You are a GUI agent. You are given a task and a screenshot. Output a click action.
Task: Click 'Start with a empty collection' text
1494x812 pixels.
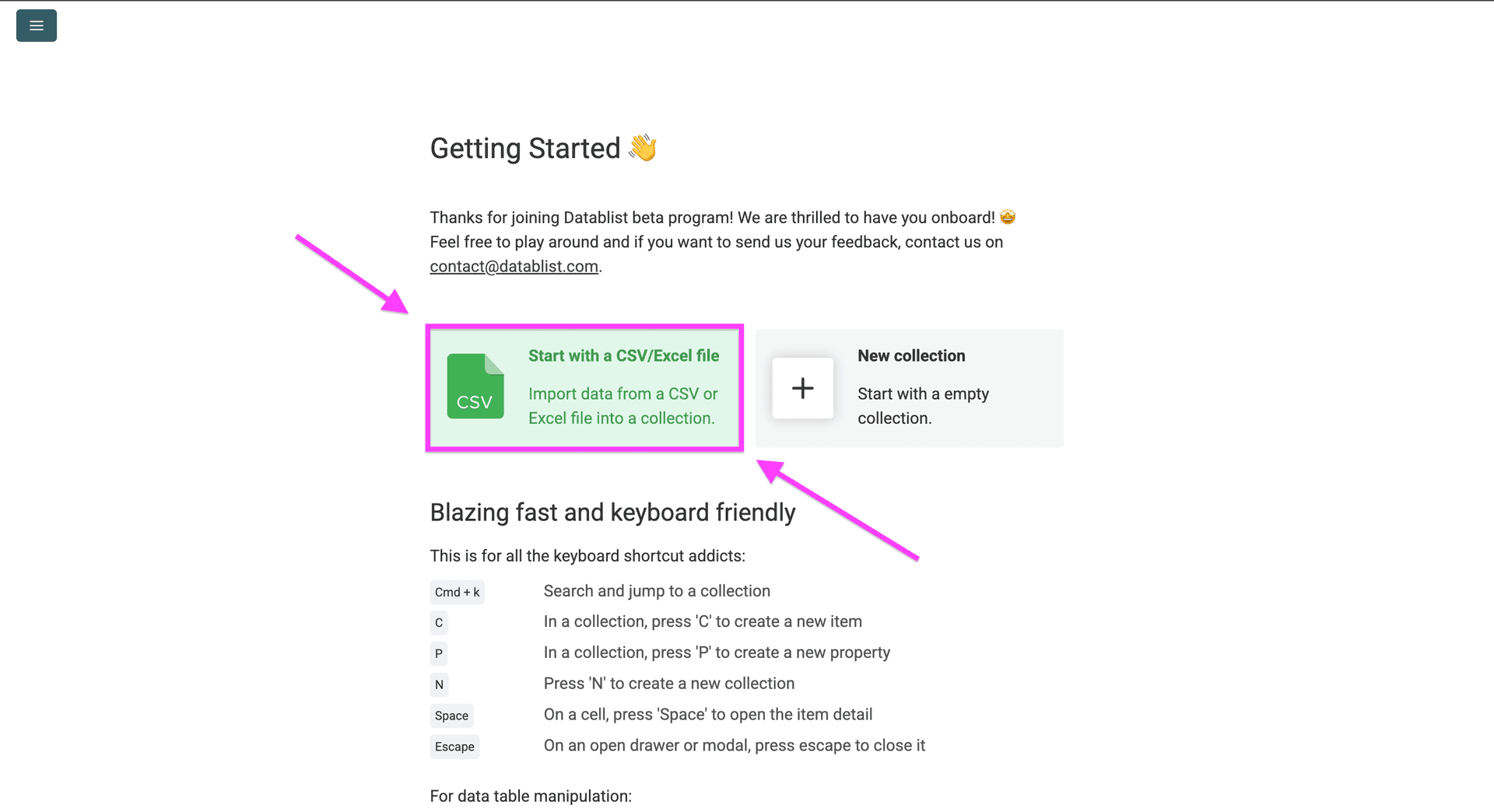coord(923,405)
